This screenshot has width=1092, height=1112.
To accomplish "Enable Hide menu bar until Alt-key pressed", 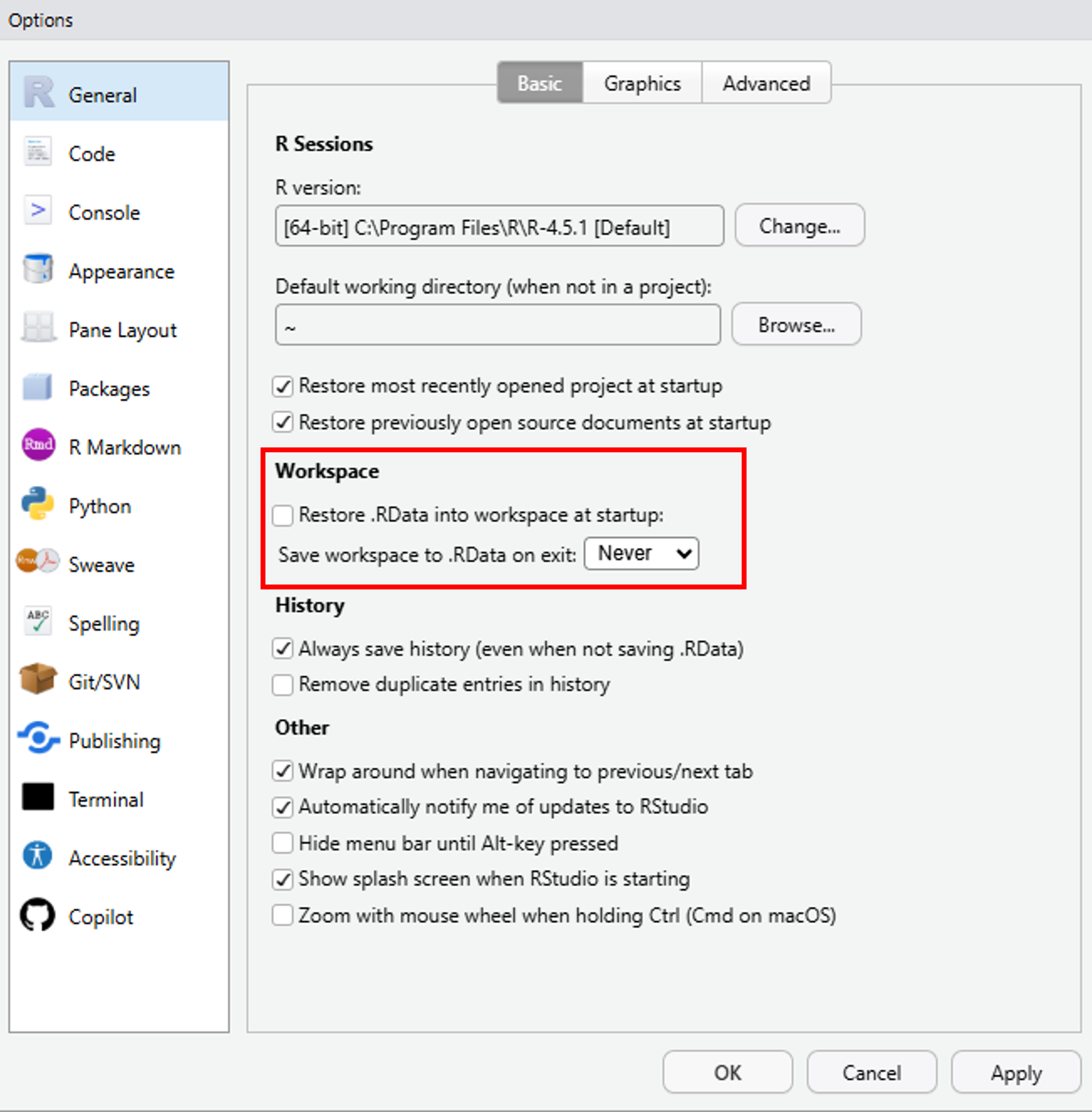I will click(283, 844).
